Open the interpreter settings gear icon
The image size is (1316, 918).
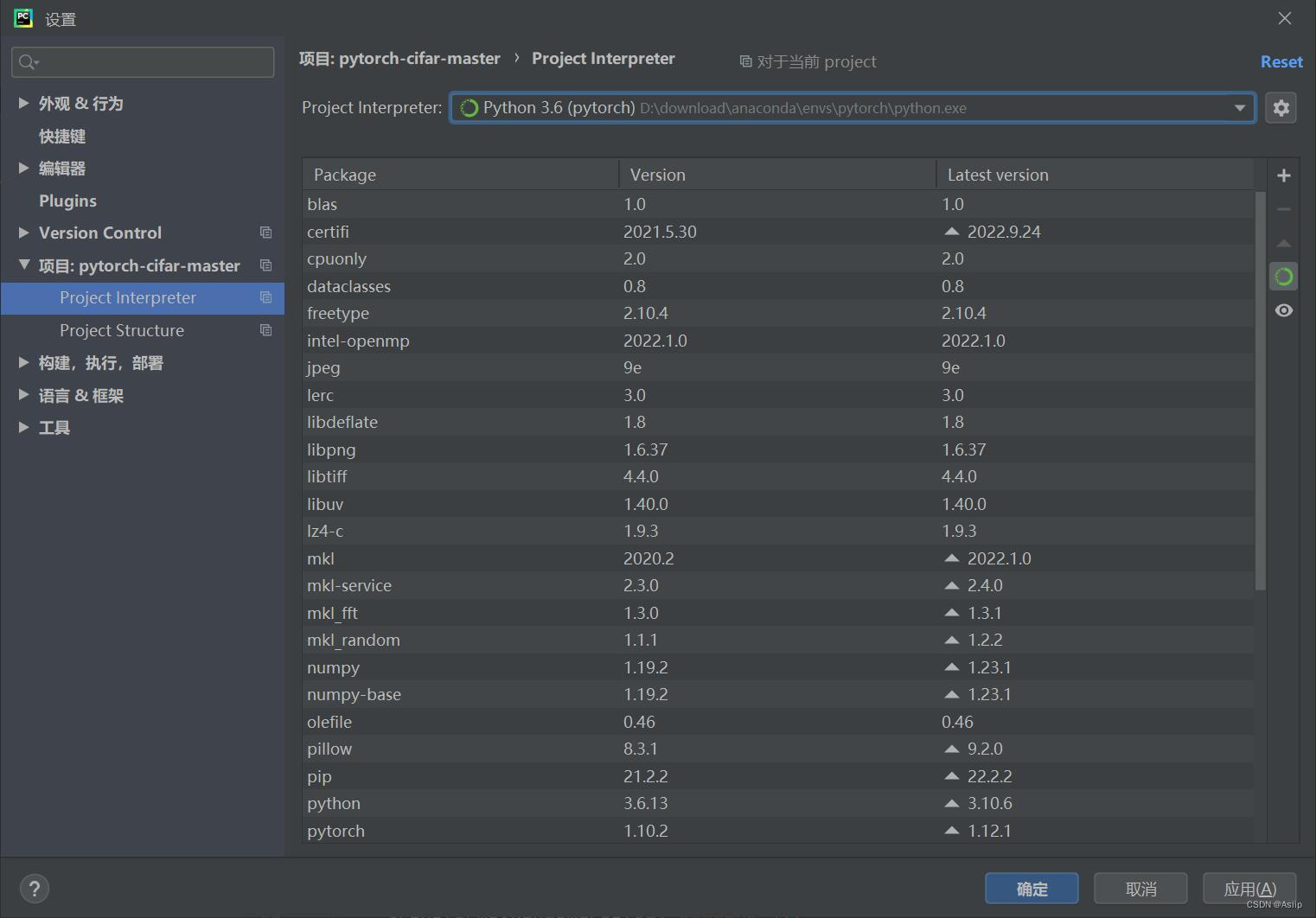[x=1281, y=107]
